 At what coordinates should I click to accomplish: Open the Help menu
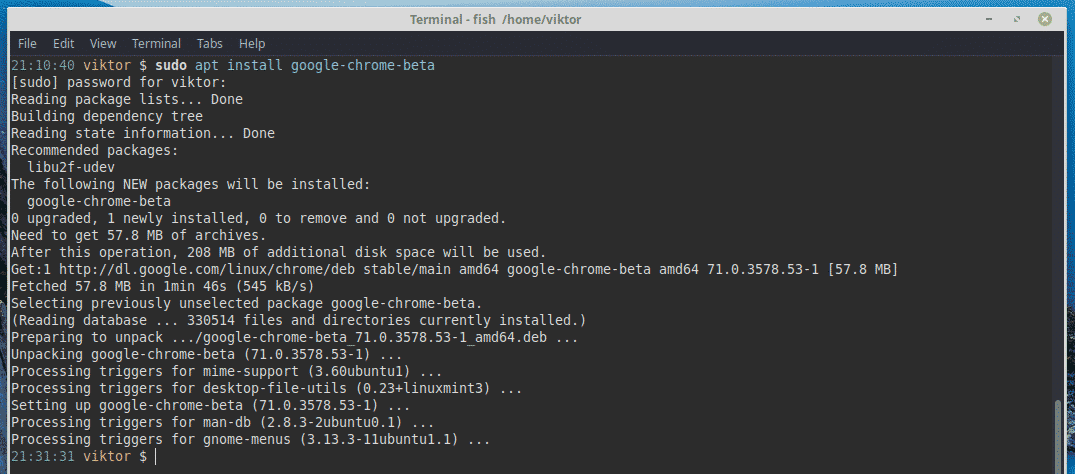(252, 43)
